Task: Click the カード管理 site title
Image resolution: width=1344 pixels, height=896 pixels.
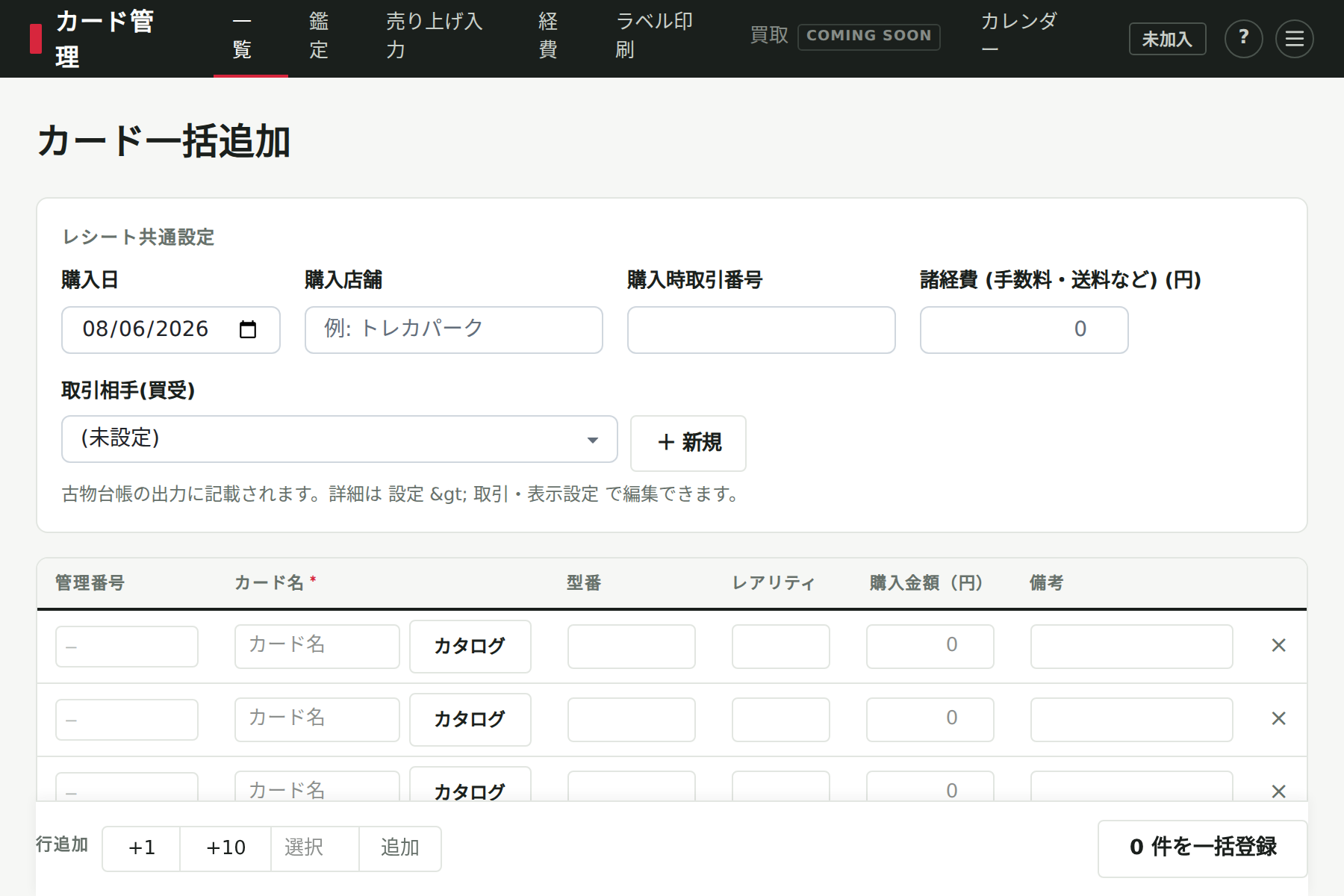Action: (x=105, y=39)
